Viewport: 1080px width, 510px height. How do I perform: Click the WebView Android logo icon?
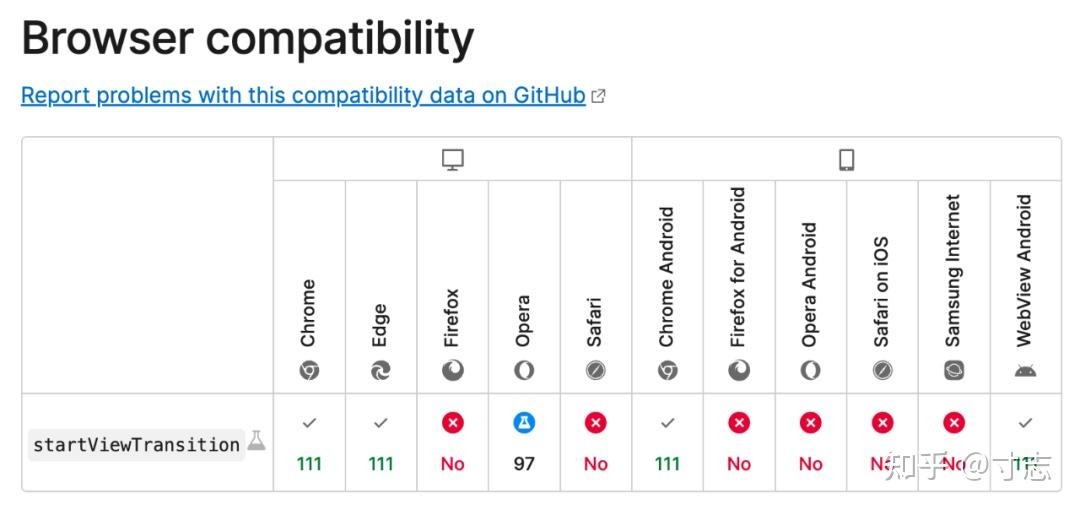pyautogui.click(x=1025, y=370)
